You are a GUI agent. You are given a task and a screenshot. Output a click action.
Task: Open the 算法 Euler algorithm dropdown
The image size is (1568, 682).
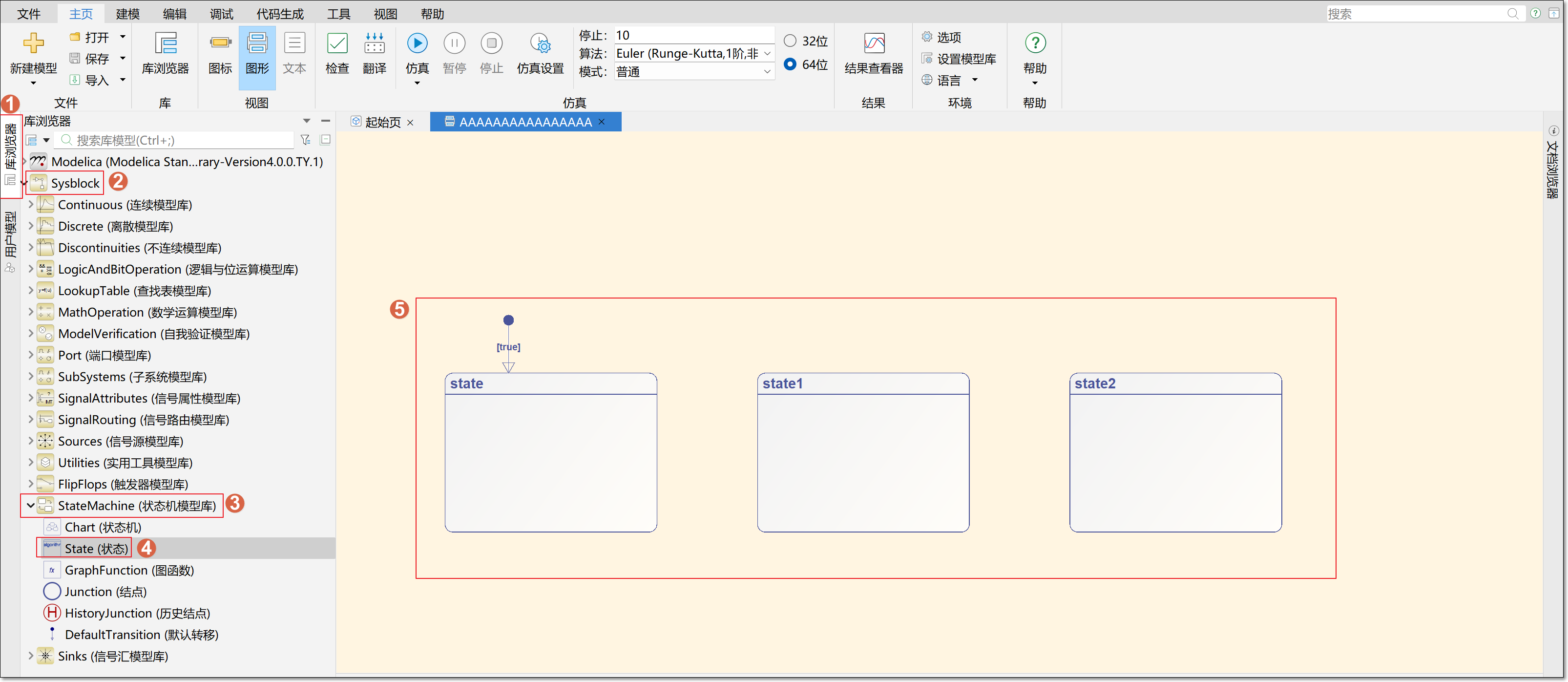[x=694, y=54]
